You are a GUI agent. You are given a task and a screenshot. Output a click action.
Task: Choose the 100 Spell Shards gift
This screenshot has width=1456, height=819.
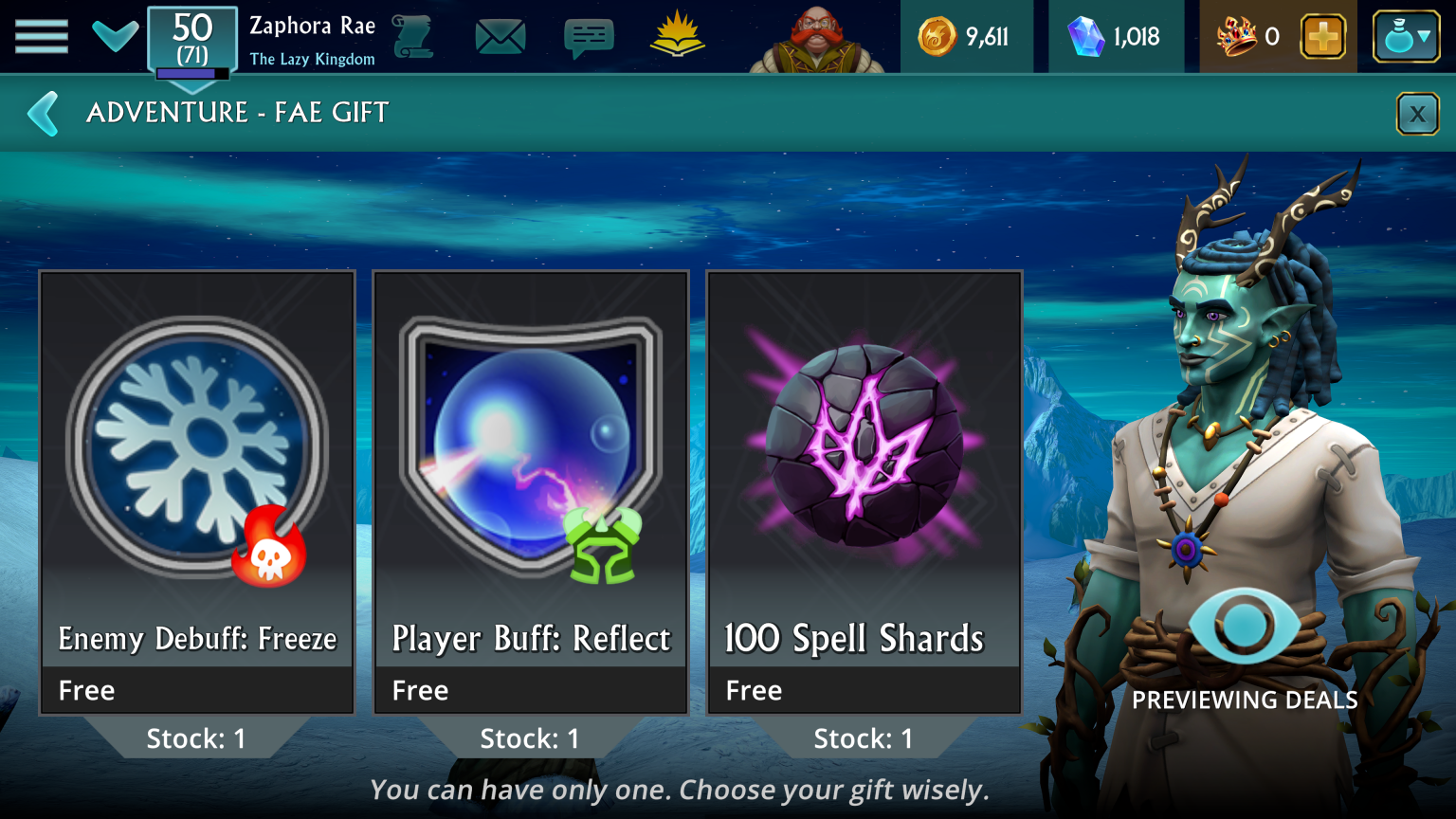864,493
